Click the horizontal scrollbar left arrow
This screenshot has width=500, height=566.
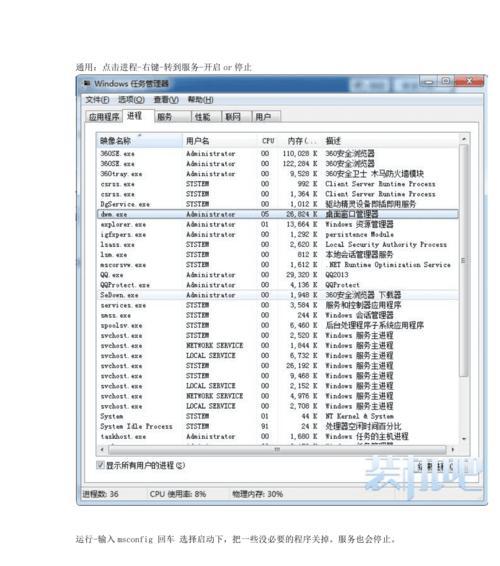click(102, 449)
